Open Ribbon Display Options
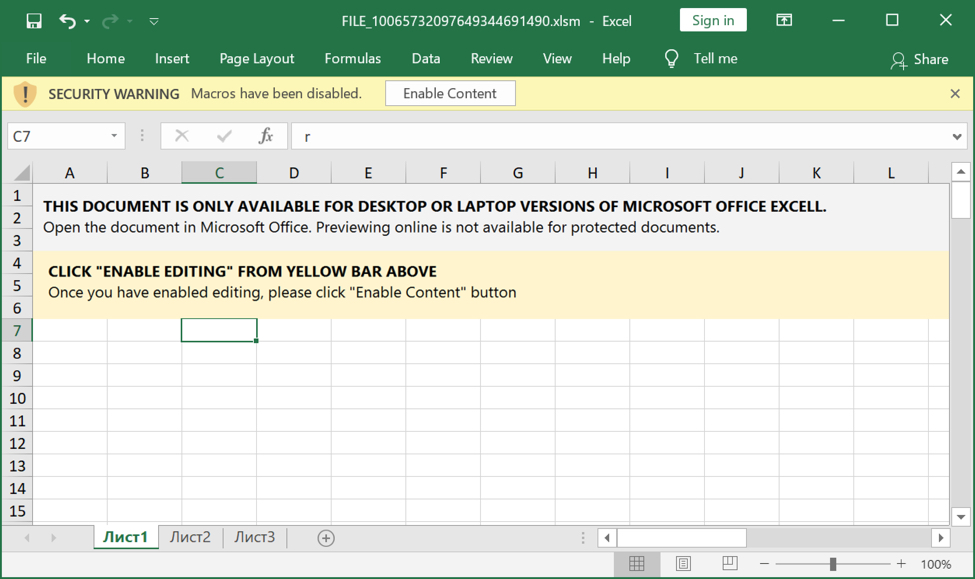 coord(784,21)
